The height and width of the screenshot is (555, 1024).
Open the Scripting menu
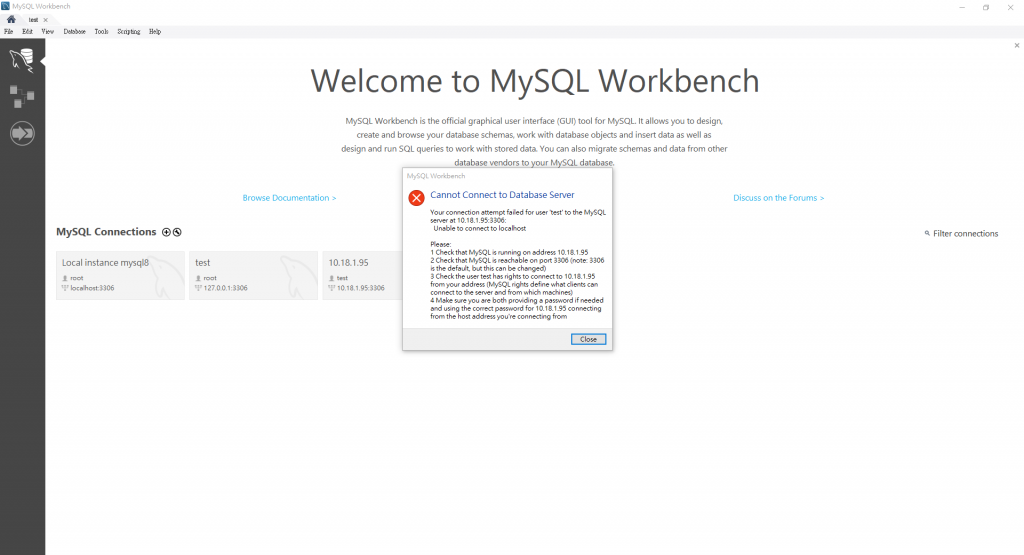(129, 31)
